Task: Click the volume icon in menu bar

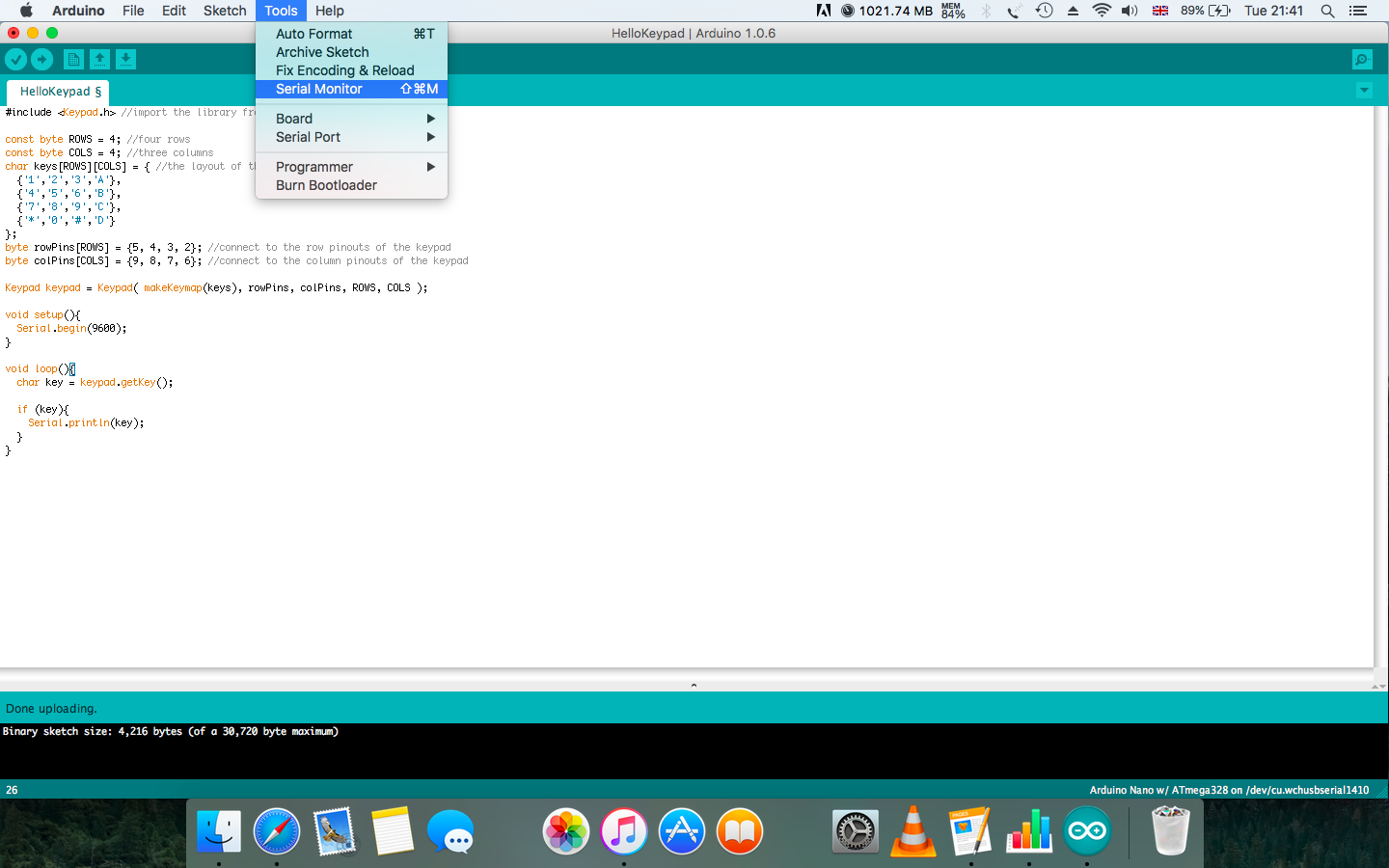Action: (1130, 11)
